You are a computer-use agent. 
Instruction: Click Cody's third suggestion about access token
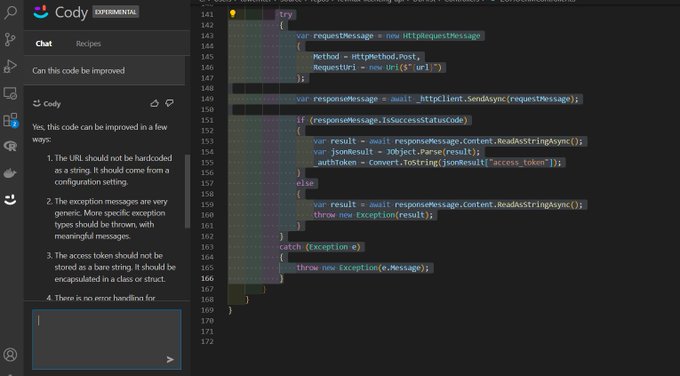point(111,267)
